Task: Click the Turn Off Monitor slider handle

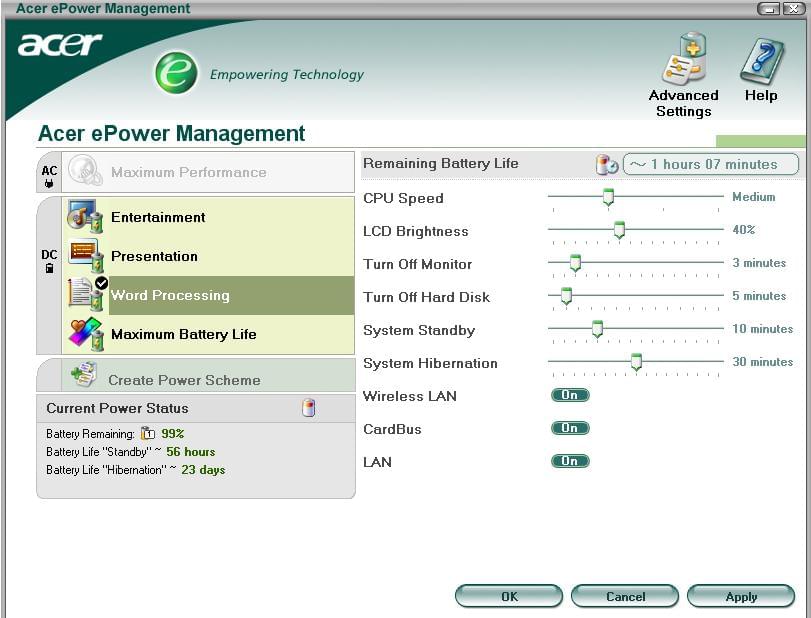Action: (x=575, y=263)
